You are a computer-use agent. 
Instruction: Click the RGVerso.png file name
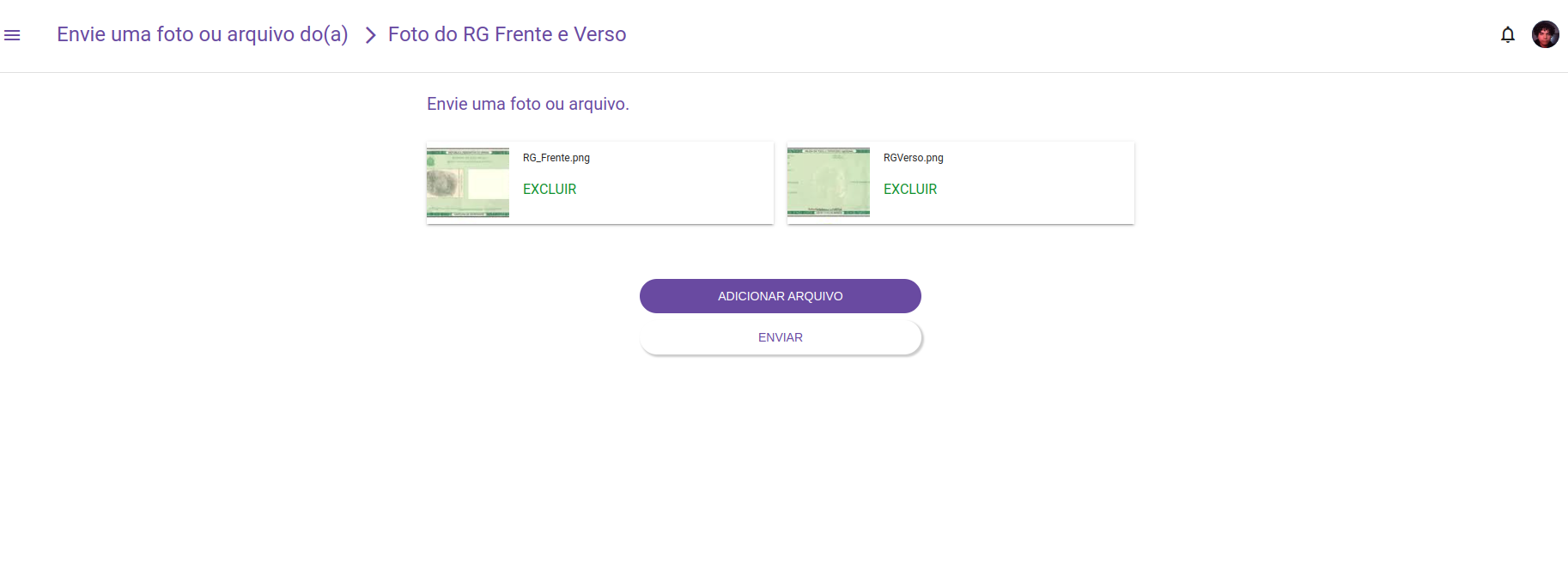tap(914, 158)
